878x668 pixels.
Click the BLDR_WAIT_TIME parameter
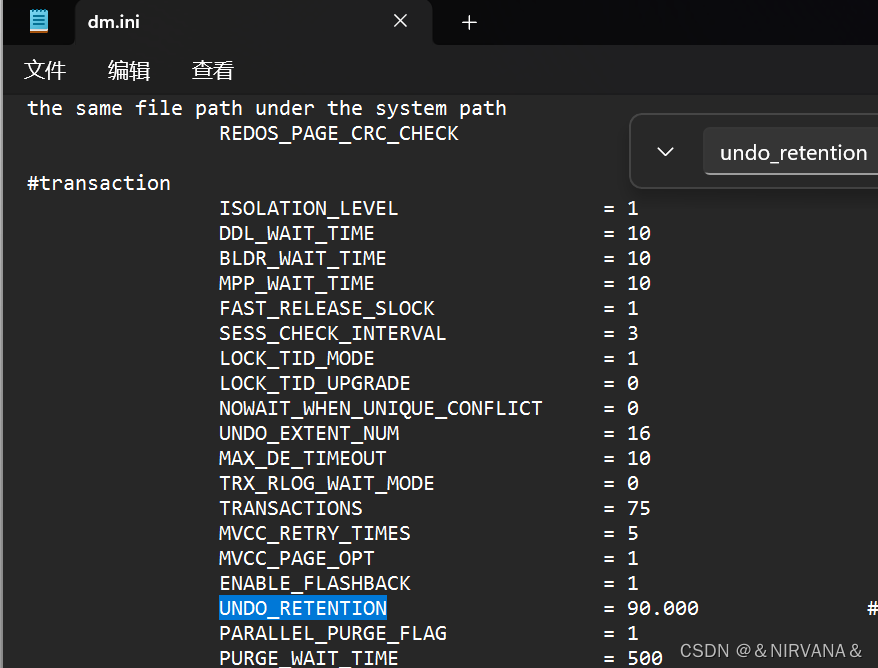[303, 259]
